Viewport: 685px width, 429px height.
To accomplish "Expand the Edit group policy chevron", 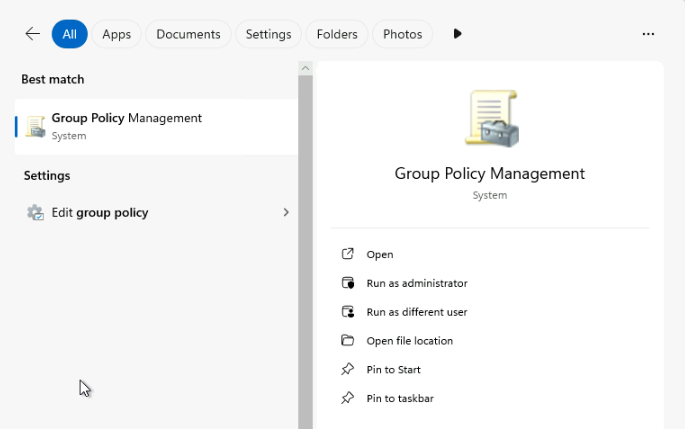I will click(x=286, y=212).
